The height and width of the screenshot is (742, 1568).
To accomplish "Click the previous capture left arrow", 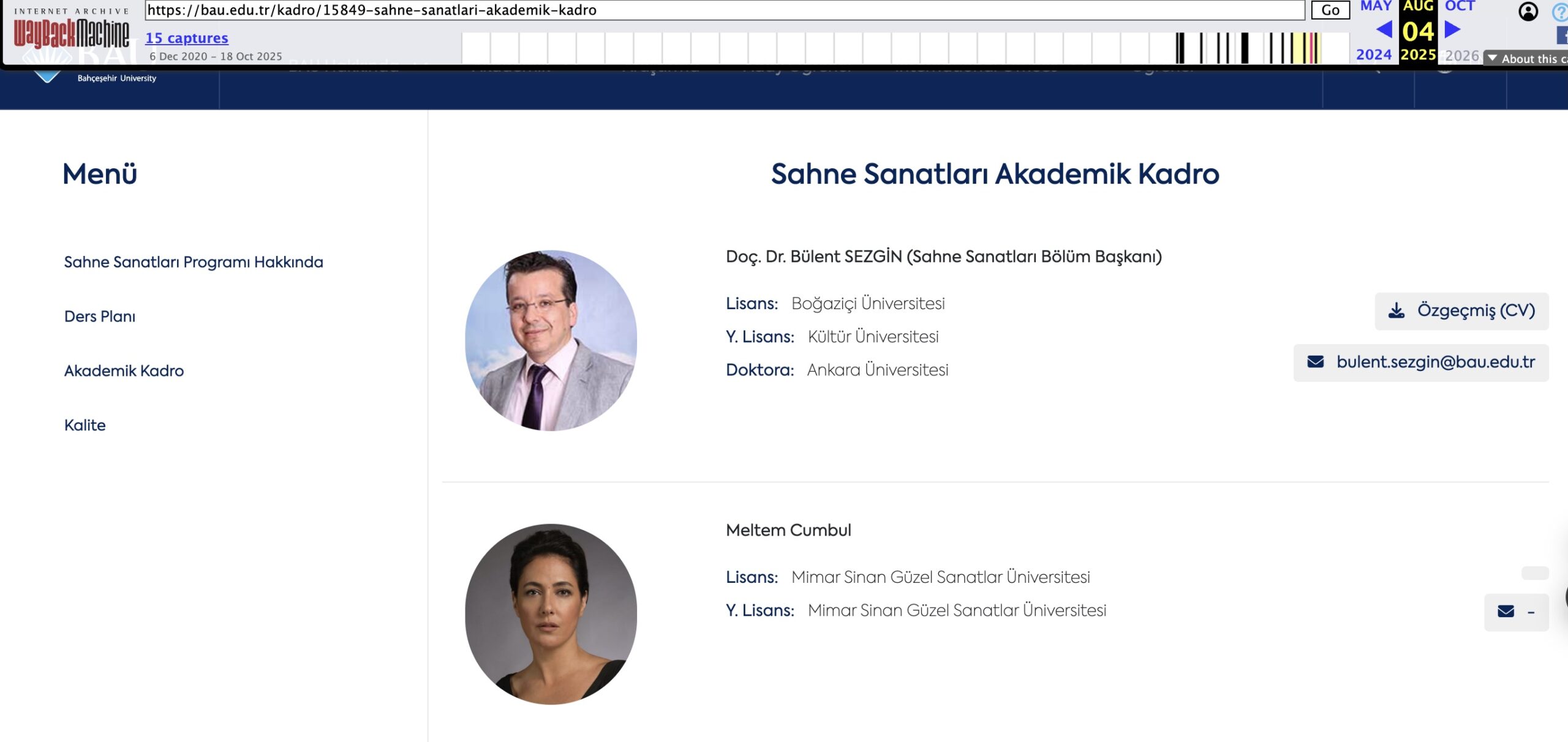I will (x=1384, y=29).
